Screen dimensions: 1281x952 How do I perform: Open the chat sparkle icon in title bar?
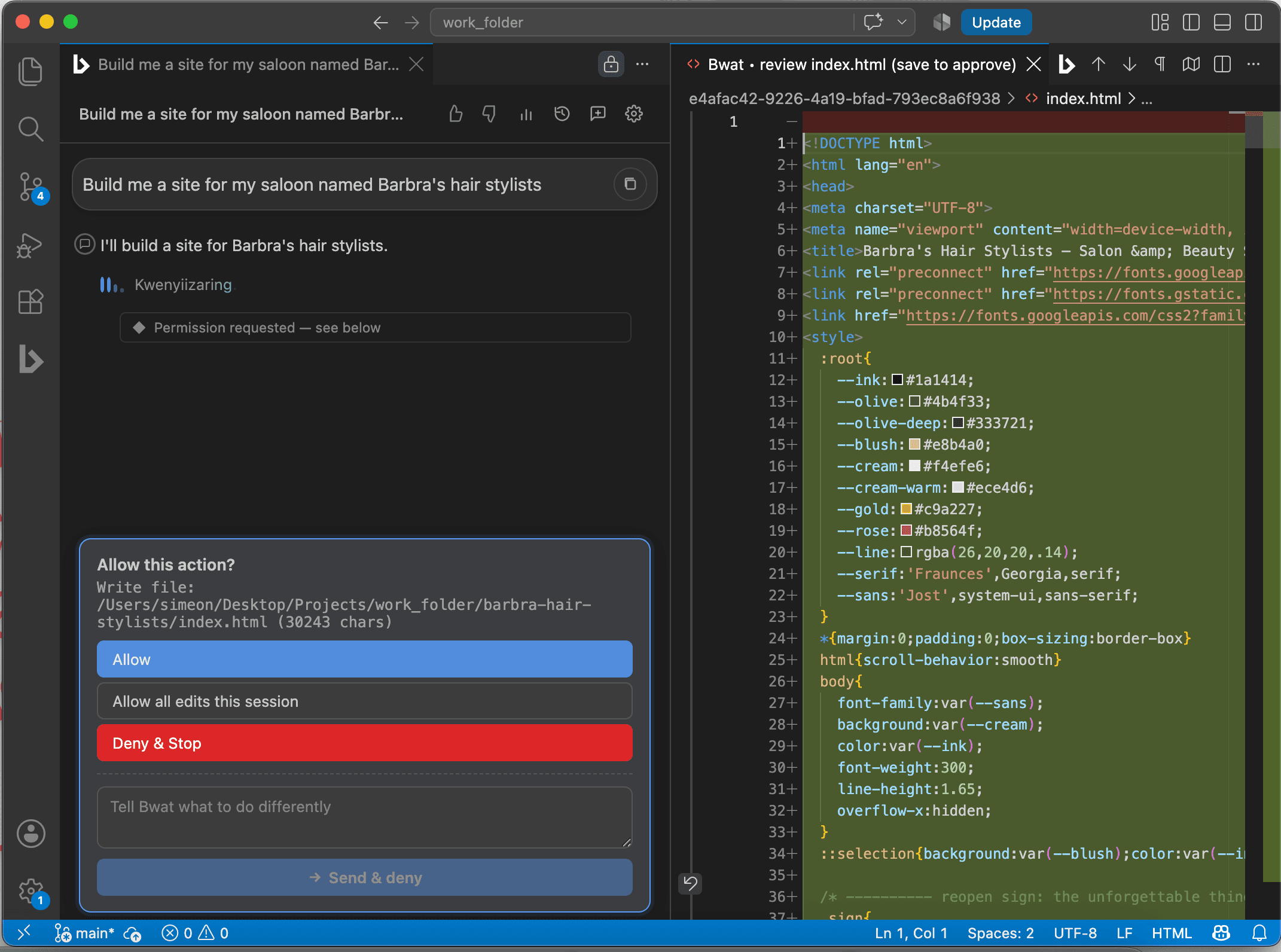point(874,22)
